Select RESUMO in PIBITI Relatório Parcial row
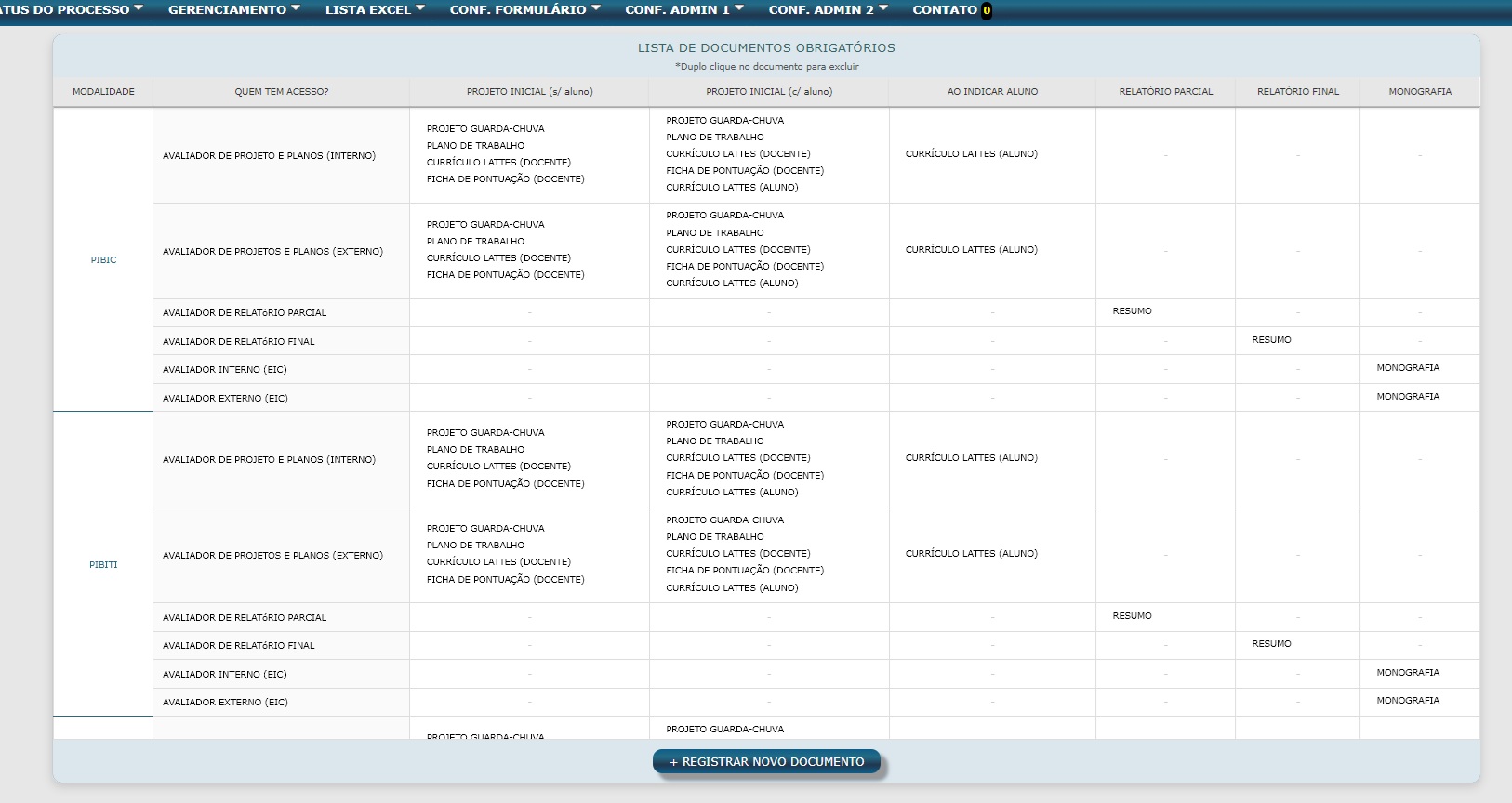Viewport: 1512px width, 803px height. click(1132, 616)
